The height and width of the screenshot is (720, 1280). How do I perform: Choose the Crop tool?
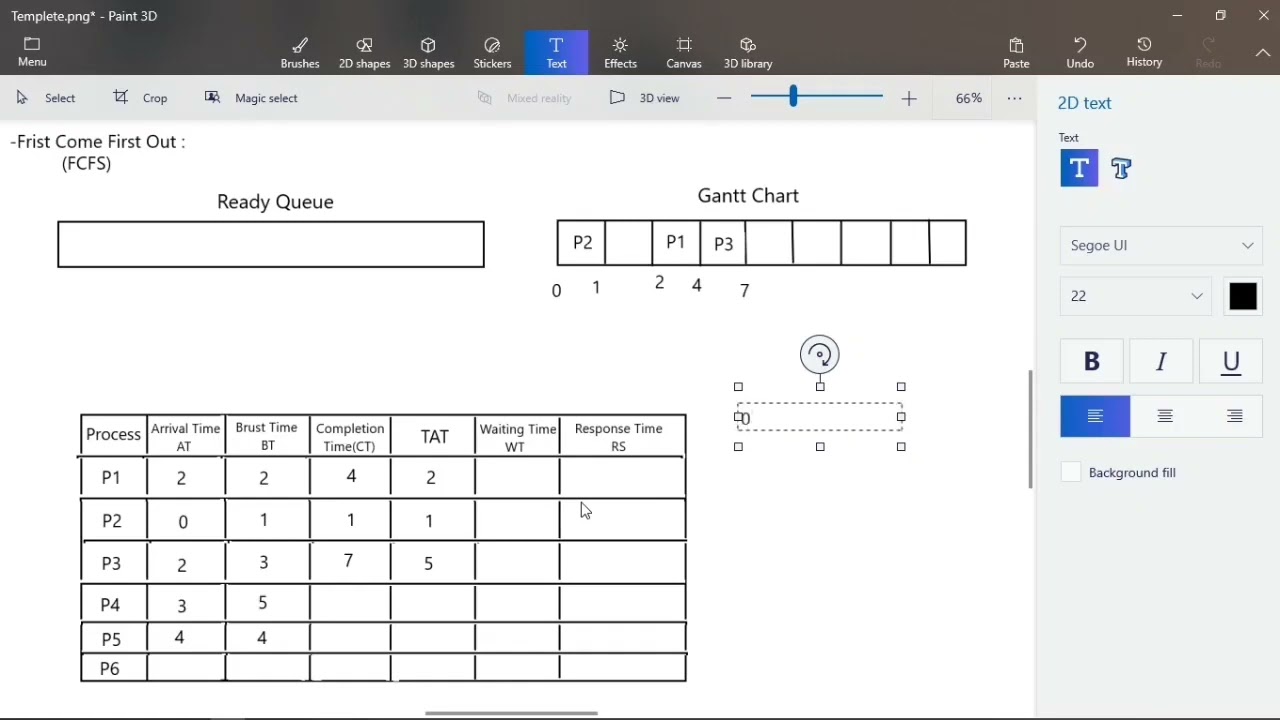coord(141,98)
